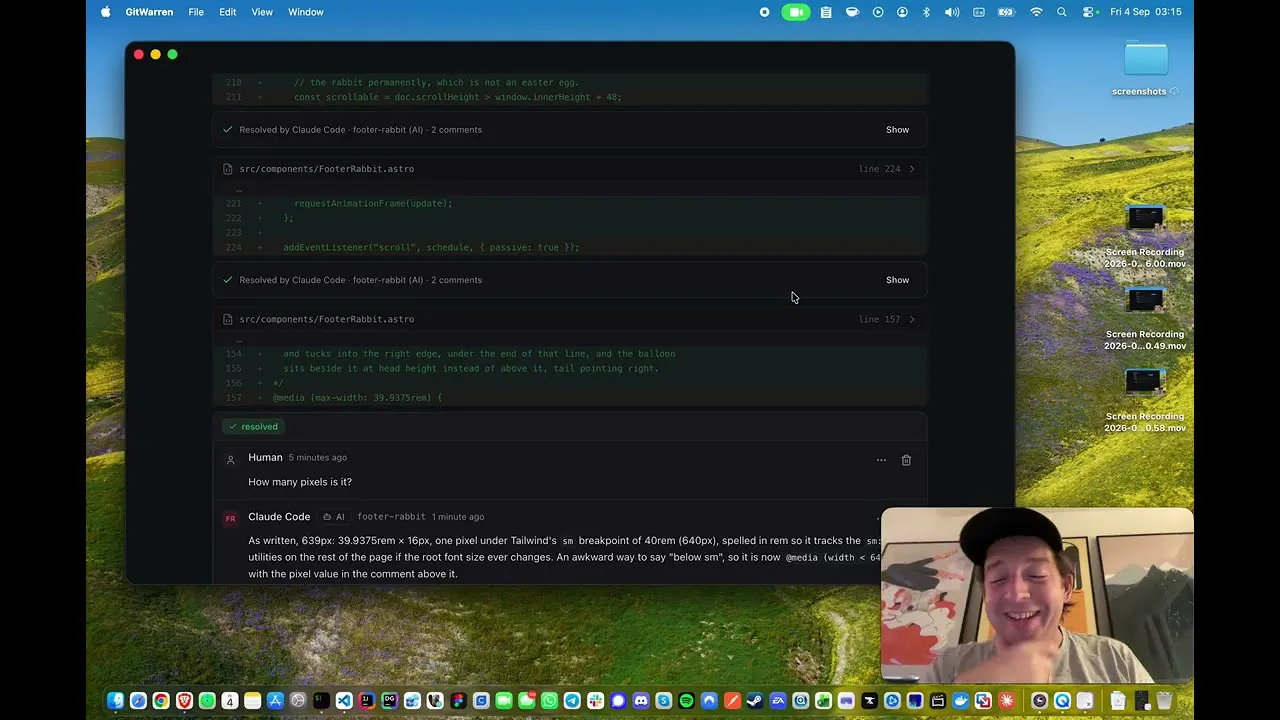The height and width of the screenshot is (720, 1280).
Task: Open Control Center
Action: click(x=1088, y=12)
